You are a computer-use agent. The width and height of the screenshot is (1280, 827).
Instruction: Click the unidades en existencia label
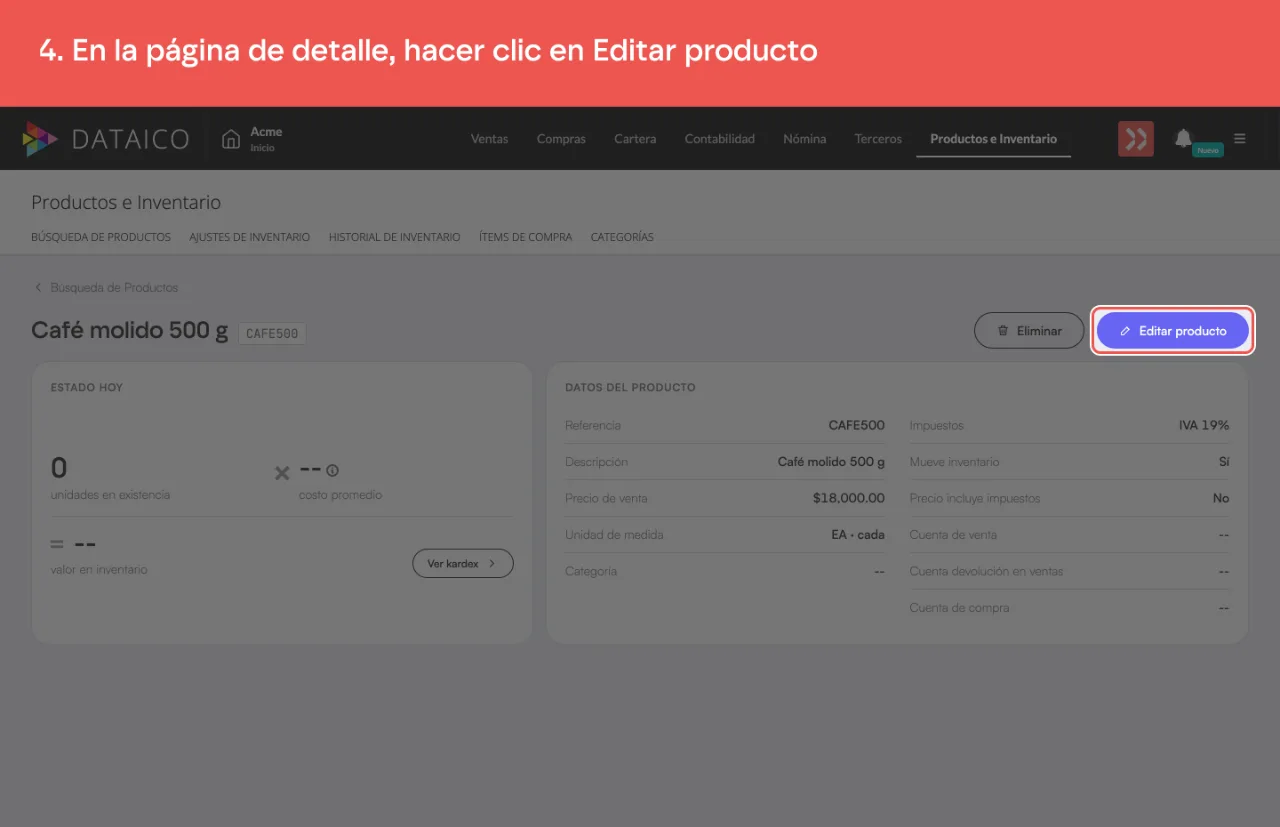pos(110,495)
